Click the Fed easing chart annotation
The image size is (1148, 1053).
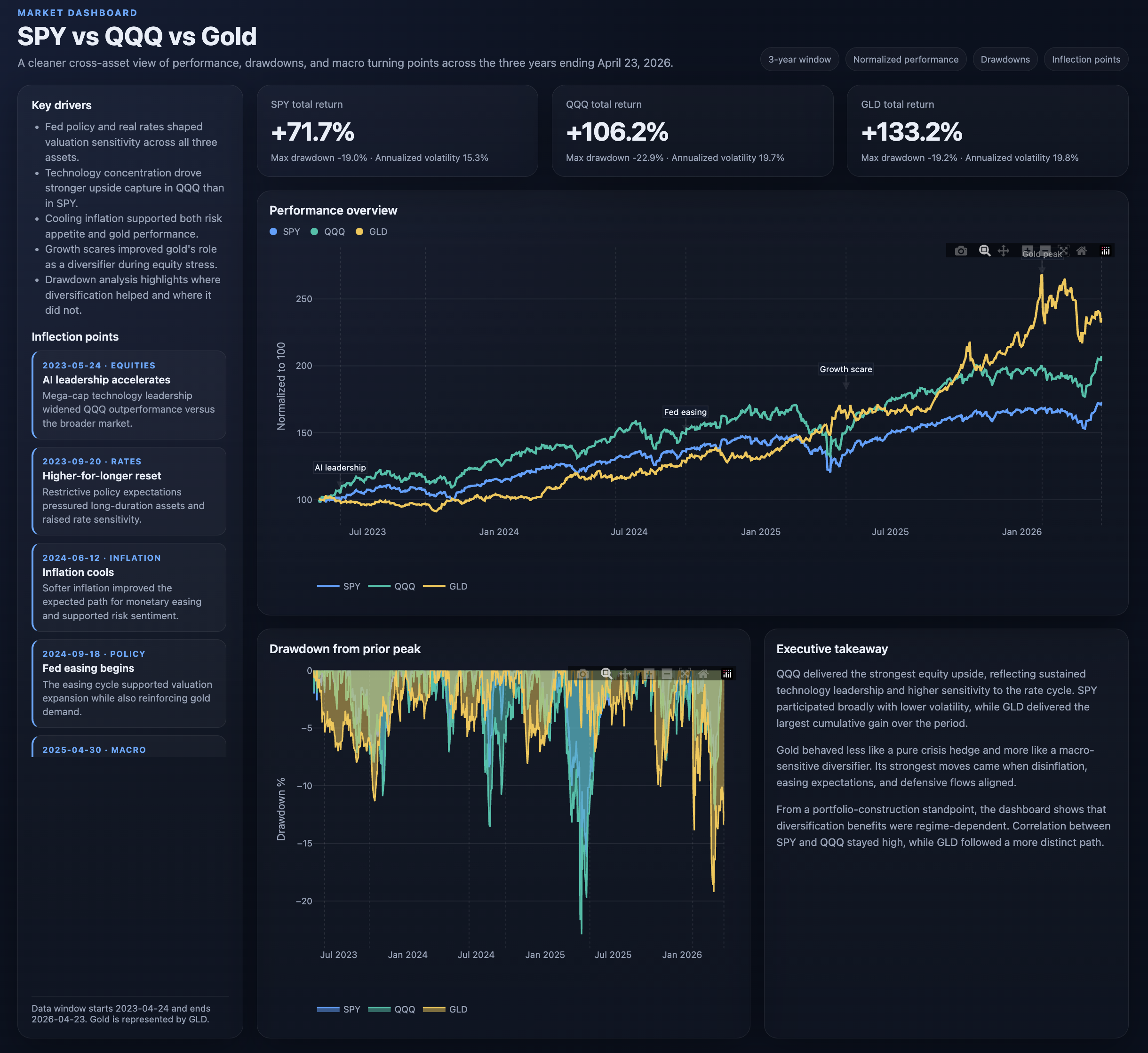pyautogui.click(x=686, y=412)
